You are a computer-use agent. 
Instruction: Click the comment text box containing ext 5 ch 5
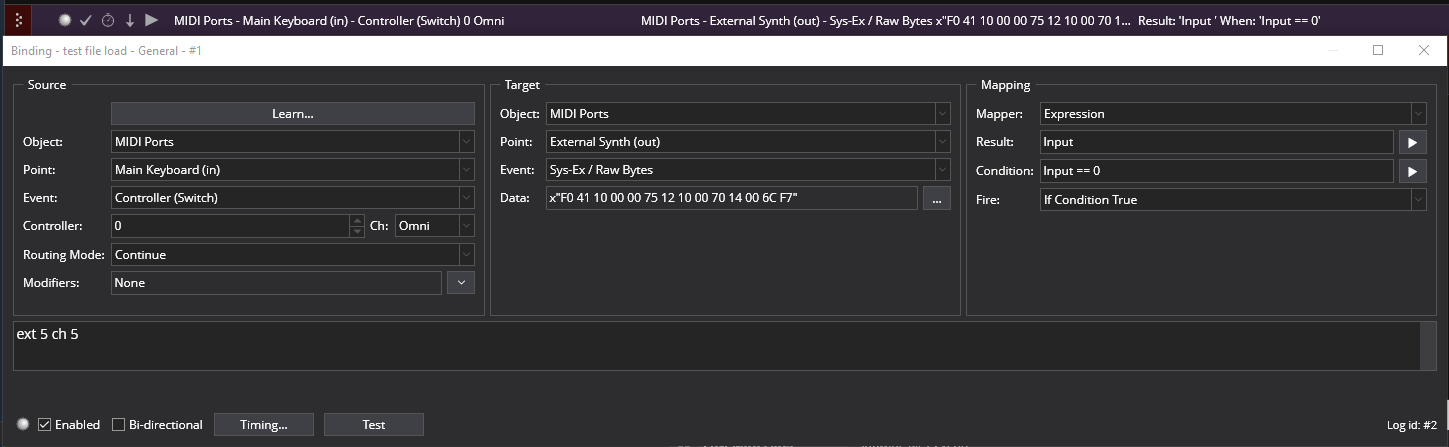pyautogui.click(x=716, y=346)
